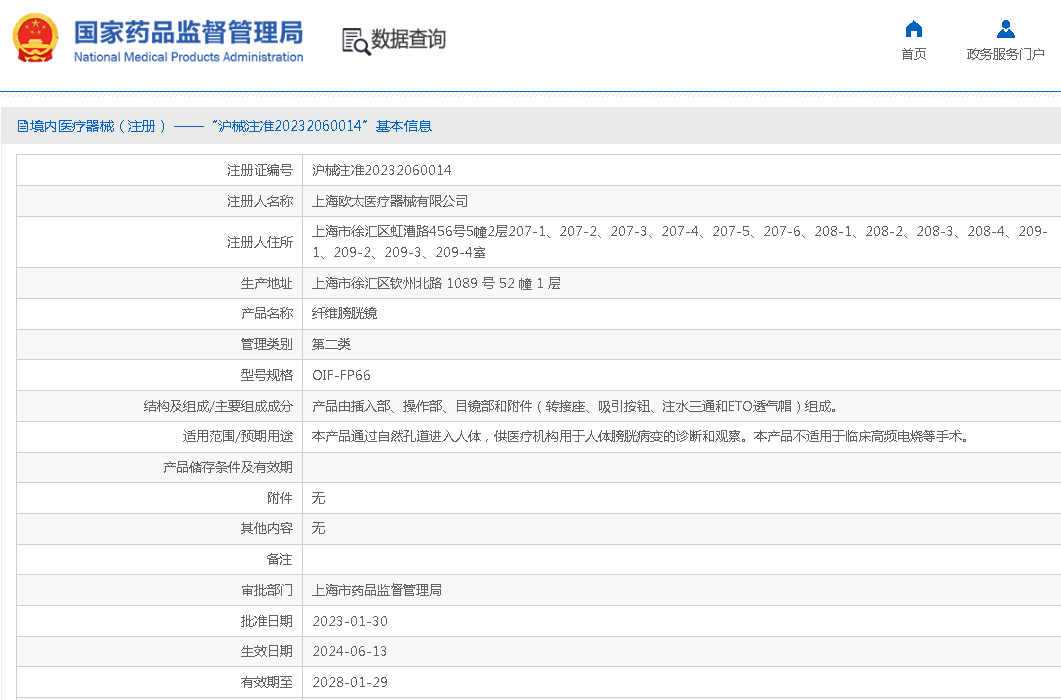The width and height of the screenshot is (1061, 700).
Task: Click the product name 纤维膀胱镜 cell
Action: click(x=345, y=314)
